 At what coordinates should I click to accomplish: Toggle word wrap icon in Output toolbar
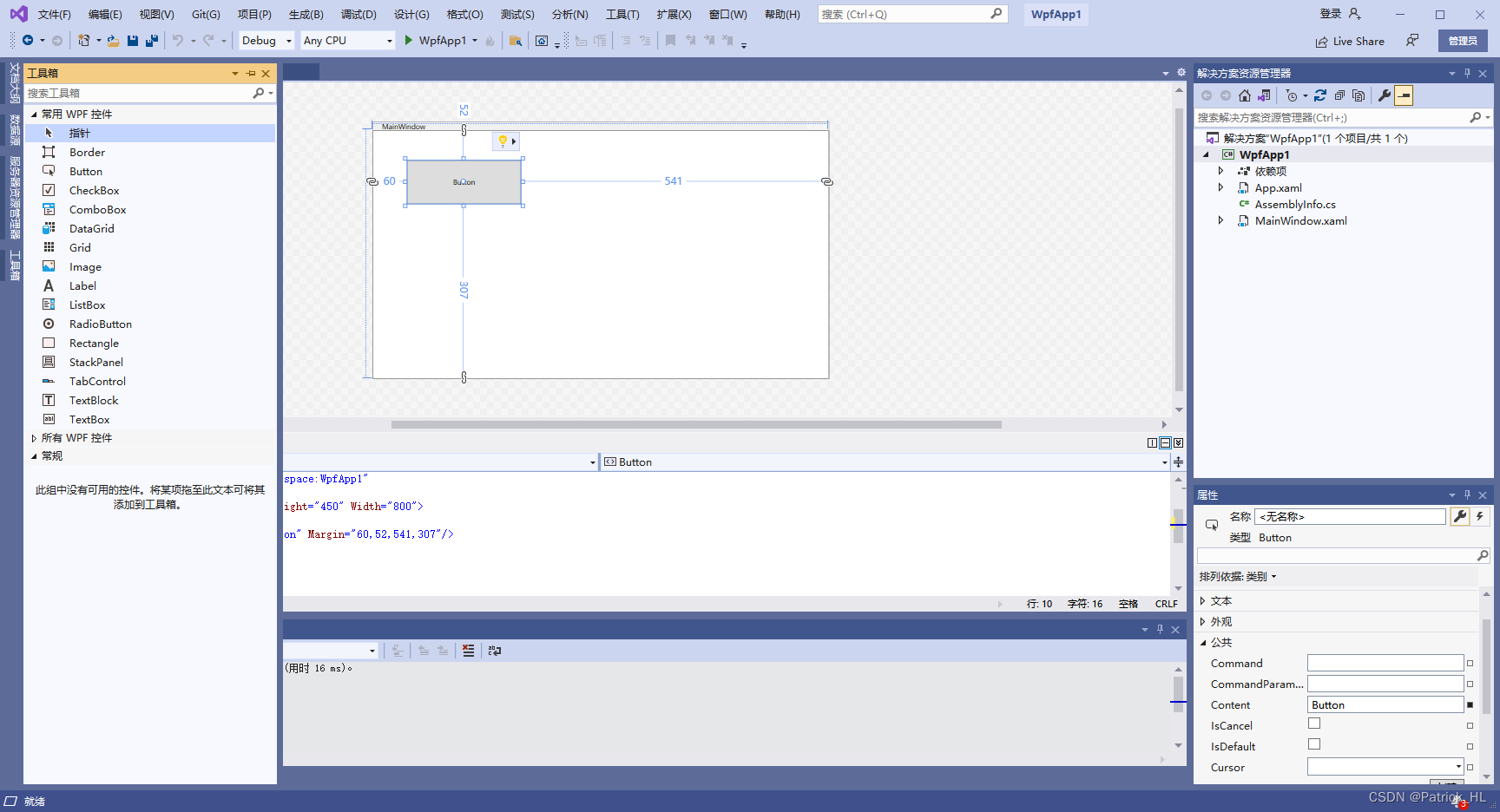click(495, 651)
